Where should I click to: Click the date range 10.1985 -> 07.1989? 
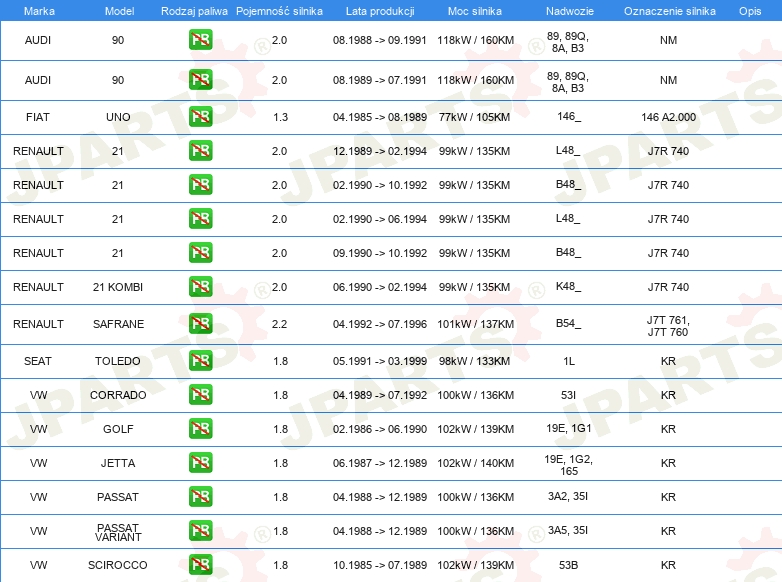pos(380,565)
